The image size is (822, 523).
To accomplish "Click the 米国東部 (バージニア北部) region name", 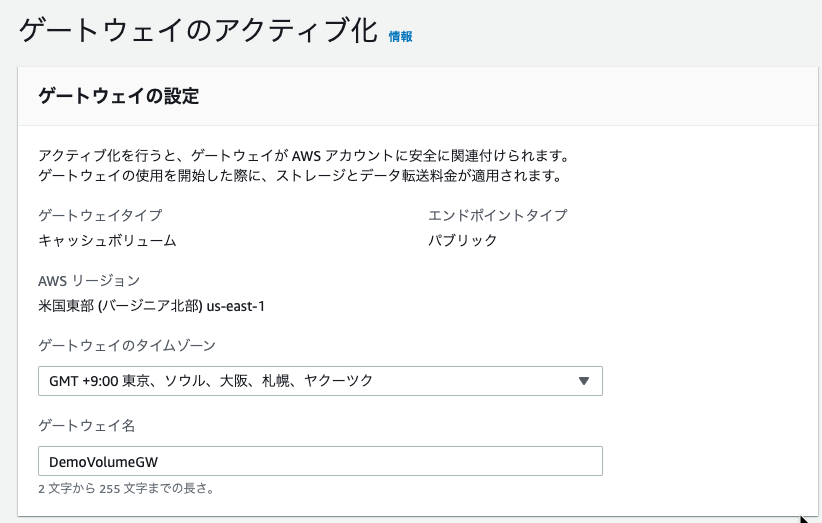I will pyautogui.click(x=120, y=306).
